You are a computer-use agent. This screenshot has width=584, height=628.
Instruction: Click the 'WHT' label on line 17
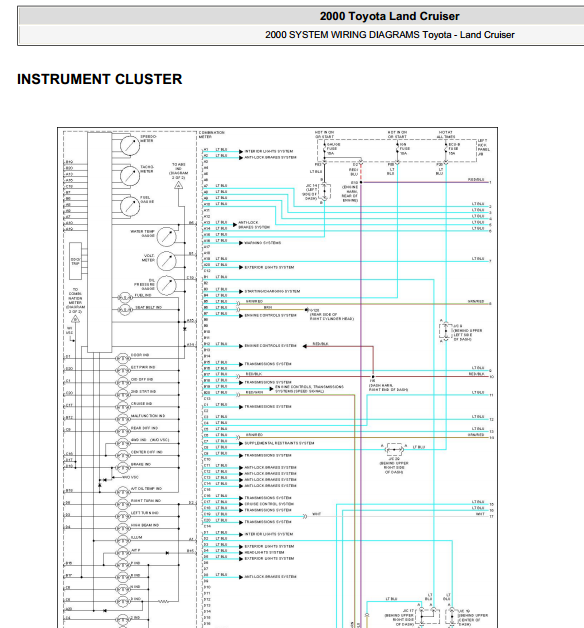(x=480, y=514)
